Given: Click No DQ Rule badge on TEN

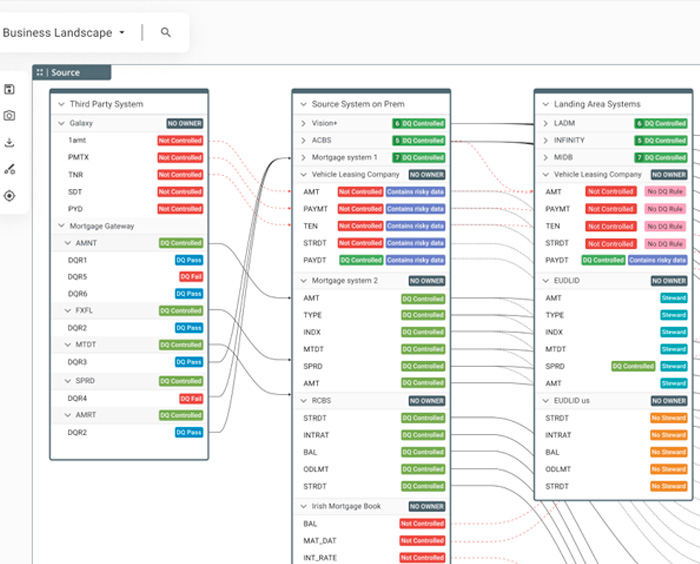Looking at the screenshot, I should coord(665,226).
